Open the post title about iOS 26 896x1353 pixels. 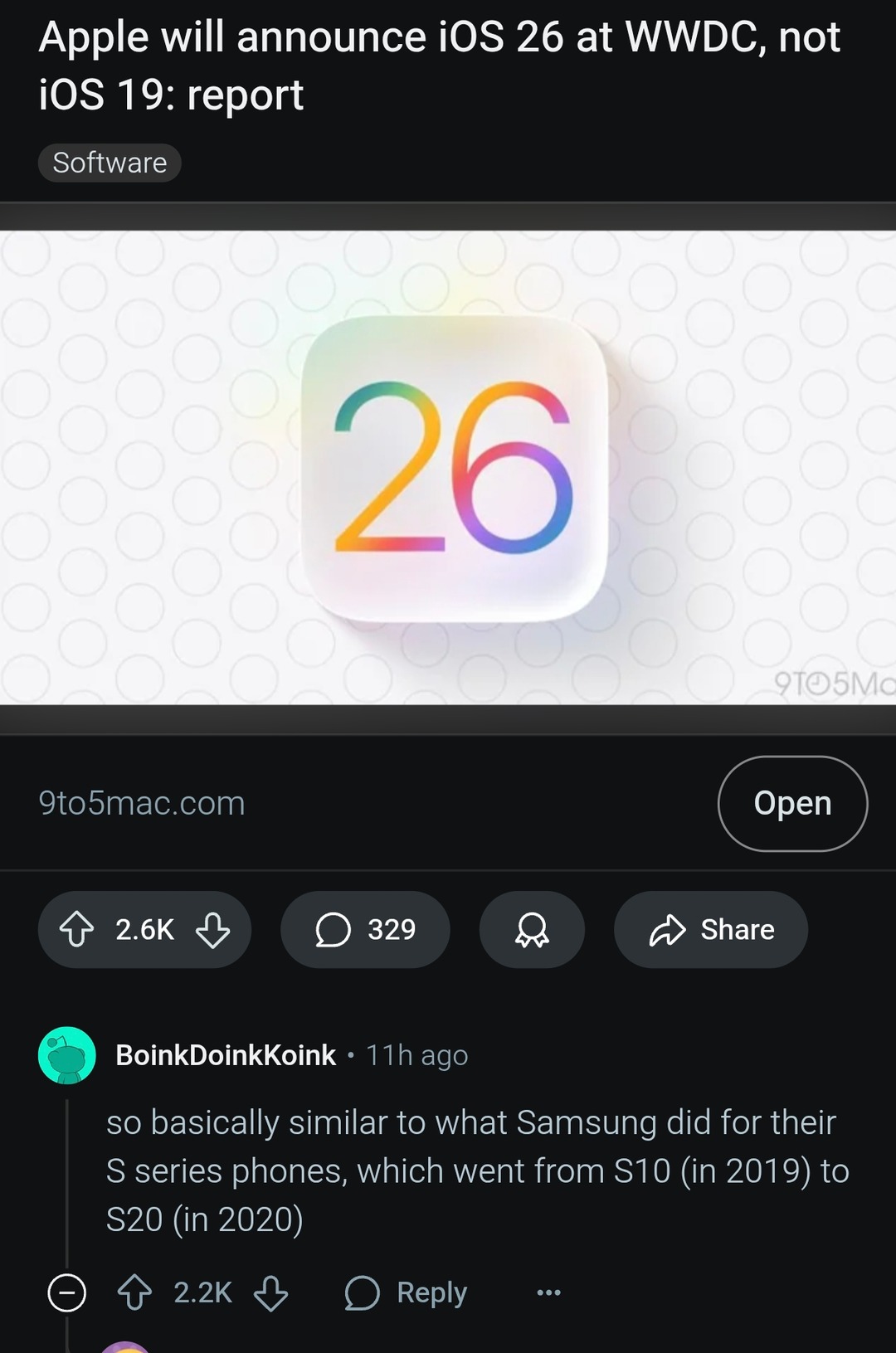coord(440,65)
